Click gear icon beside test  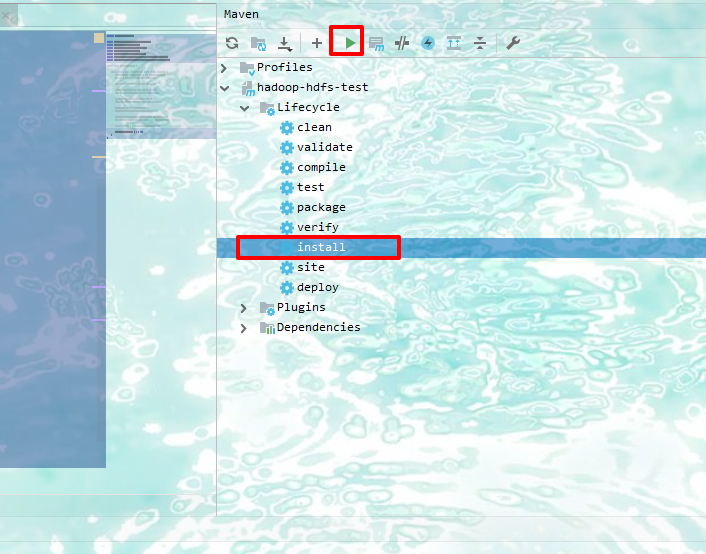[x=286, y=188]
